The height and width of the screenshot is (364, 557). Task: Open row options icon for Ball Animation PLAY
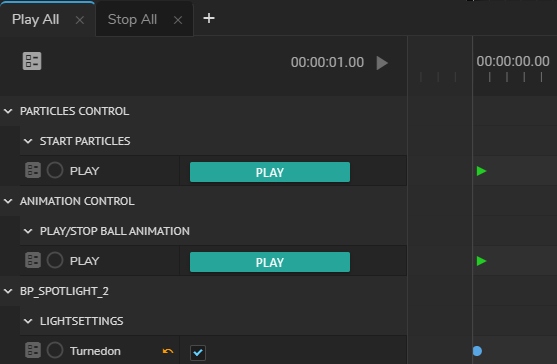(x=33, y=260)
